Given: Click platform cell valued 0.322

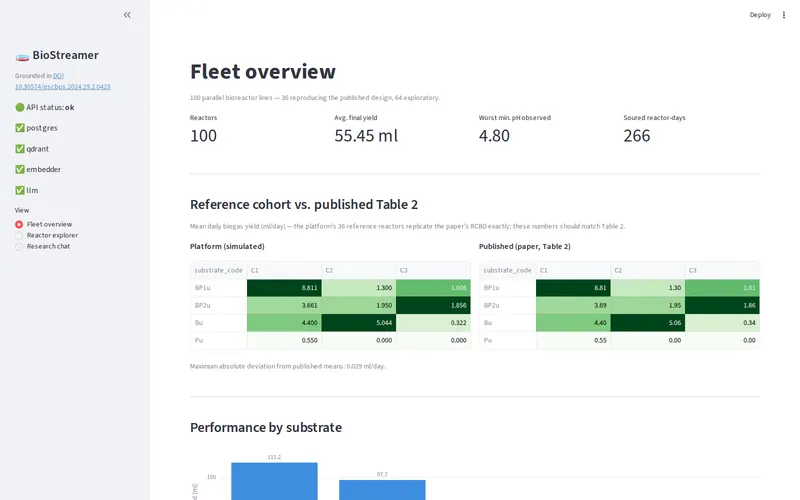Looking at the screenshot, I should [x=433, y=322].
